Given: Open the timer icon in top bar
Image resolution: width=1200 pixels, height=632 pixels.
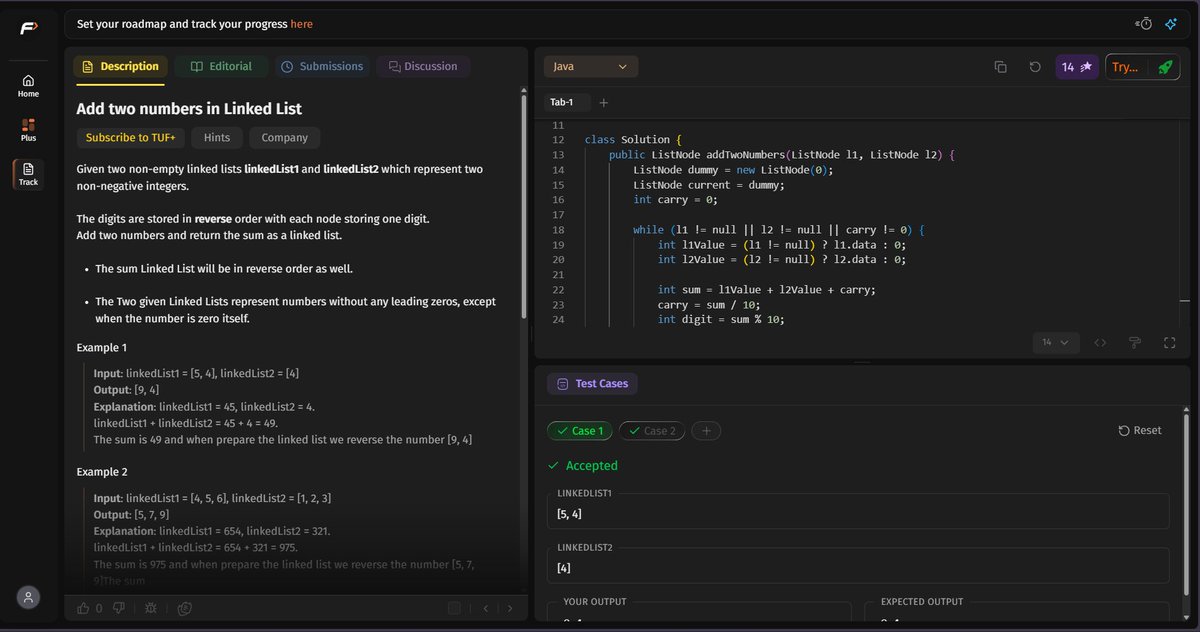Looking at the screenshot, I should [x=1144, y=24].
